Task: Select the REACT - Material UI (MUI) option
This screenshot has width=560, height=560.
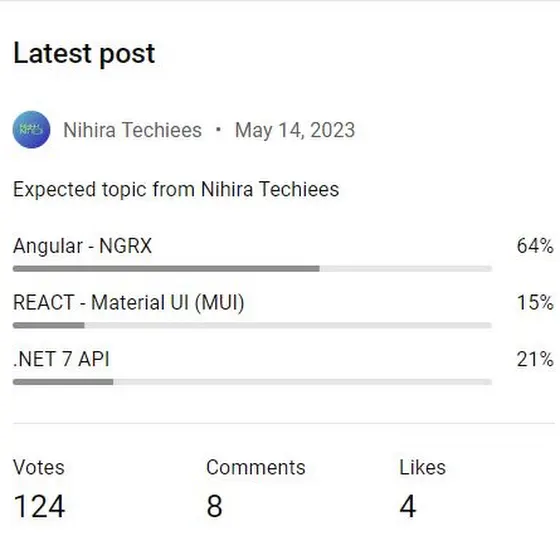Action: coord(129,303)
